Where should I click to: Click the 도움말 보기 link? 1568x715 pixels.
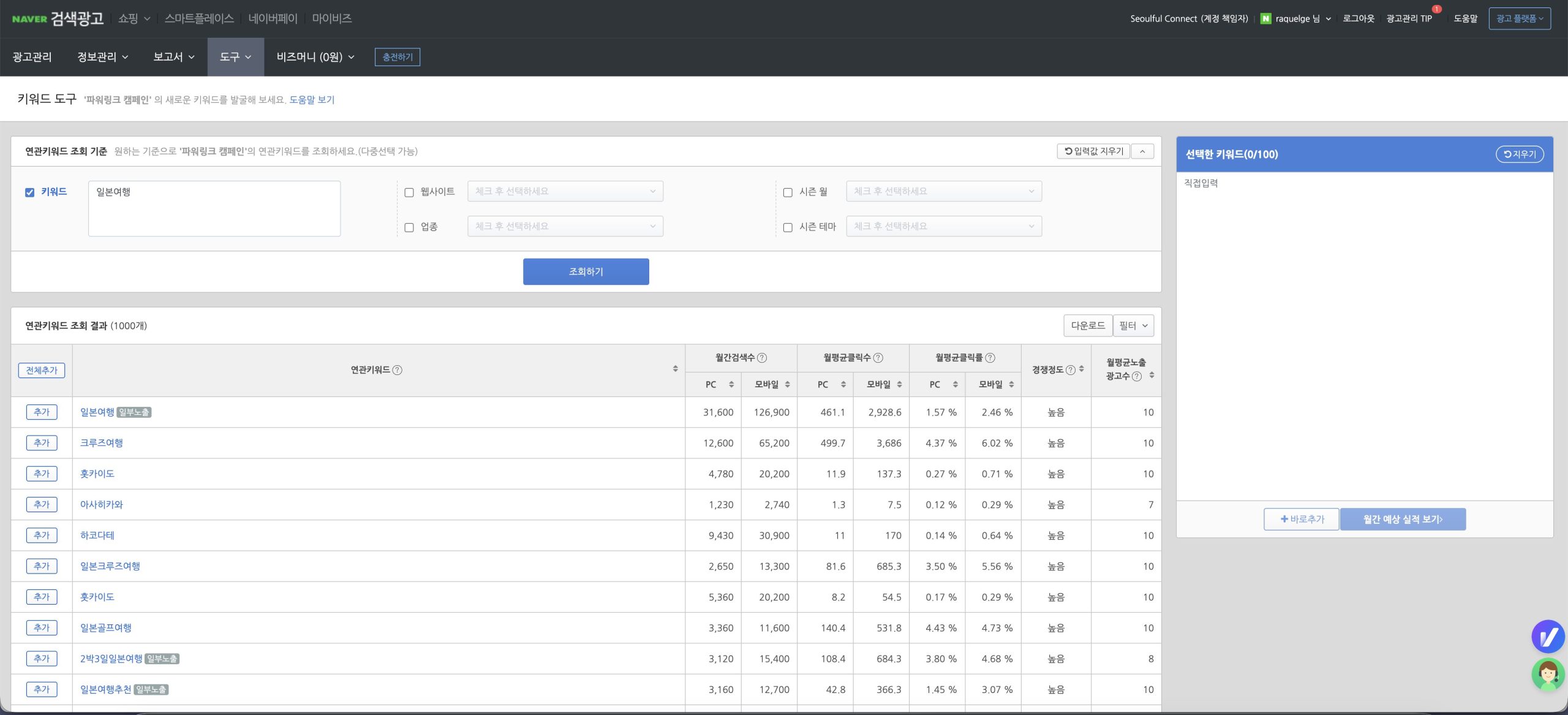312,100
